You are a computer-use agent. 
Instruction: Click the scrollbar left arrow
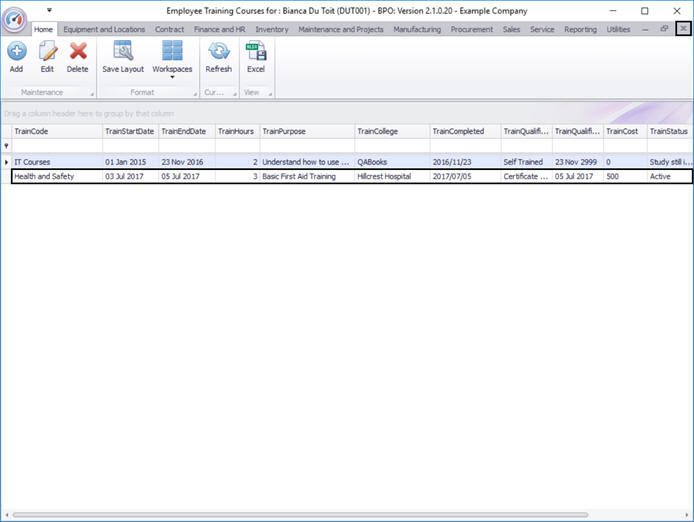[x=6, y=515]
